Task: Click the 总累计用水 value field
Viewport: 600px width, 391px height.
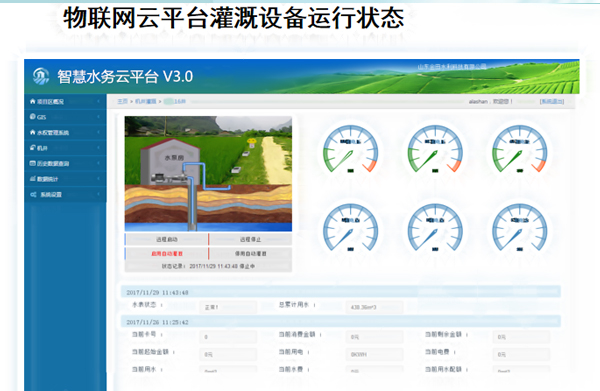Action: [374, 307]
